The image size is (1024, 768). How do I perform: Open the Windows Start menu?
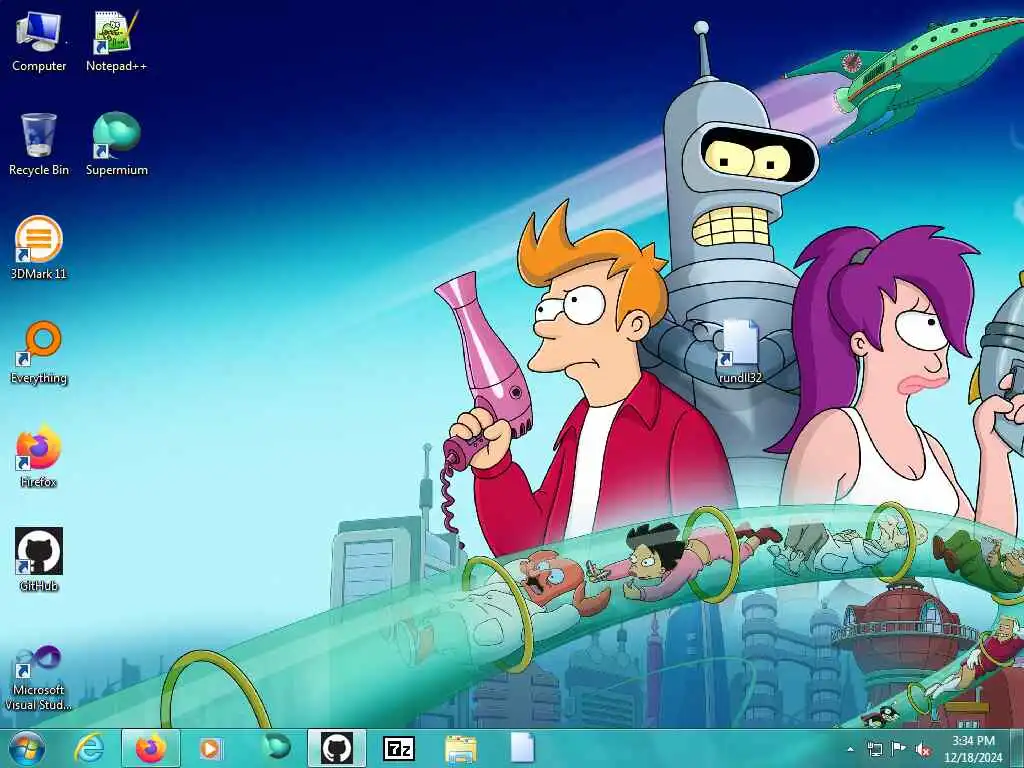(26, 748)
